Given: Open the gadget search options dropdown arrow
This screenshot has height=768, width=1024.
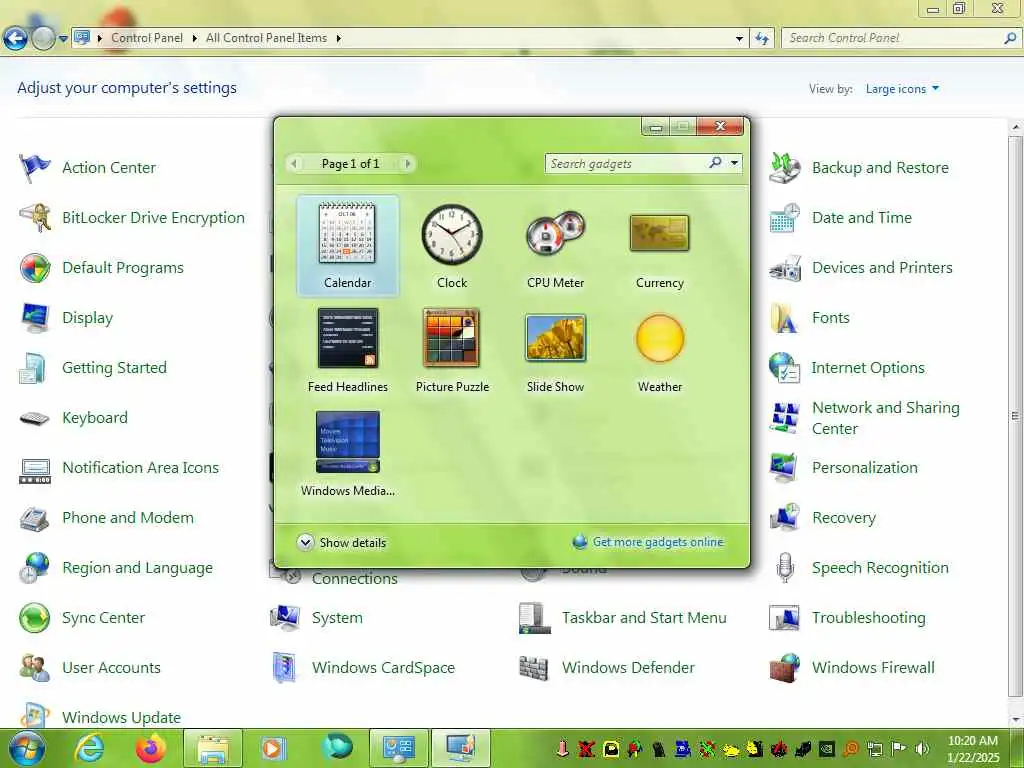Looking at the screenshot, I should [735, 163].
